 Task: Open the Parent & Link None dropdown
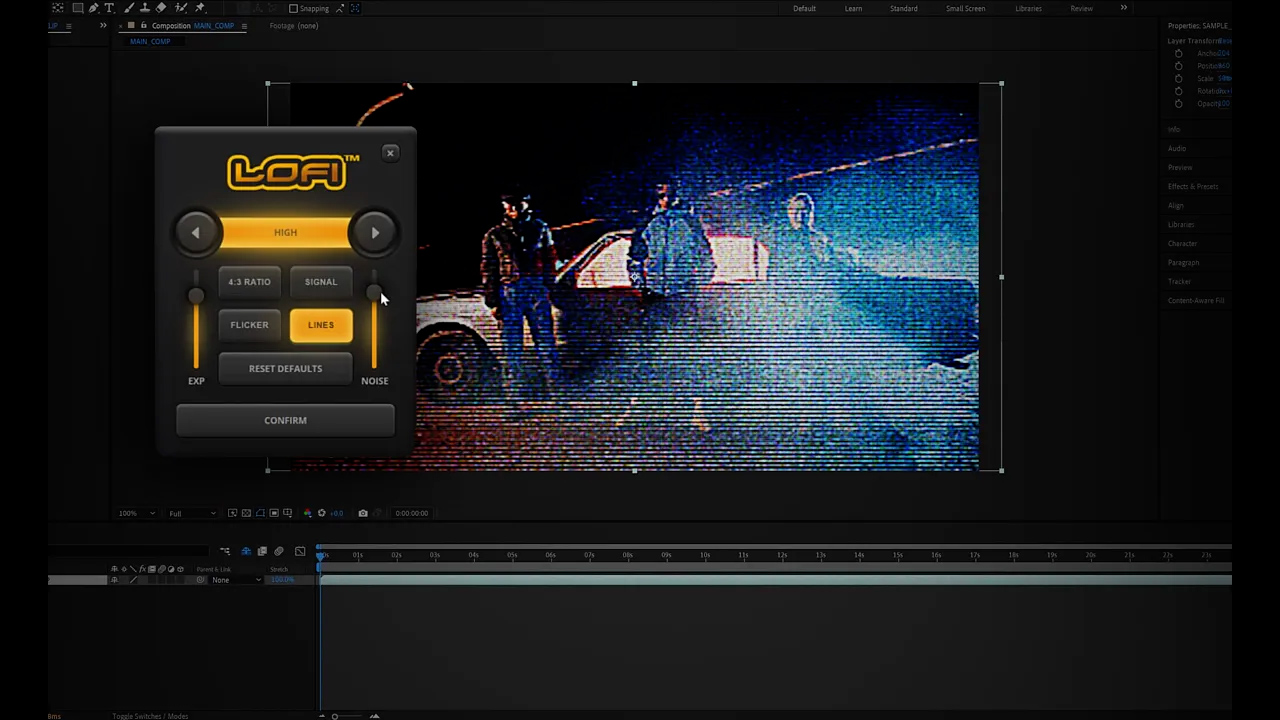[236, 580]
